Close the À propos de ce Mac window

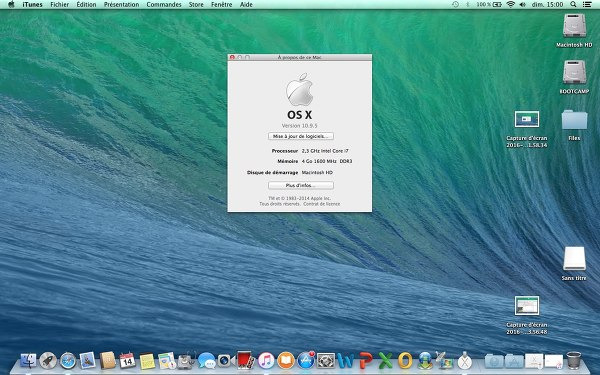232,57
